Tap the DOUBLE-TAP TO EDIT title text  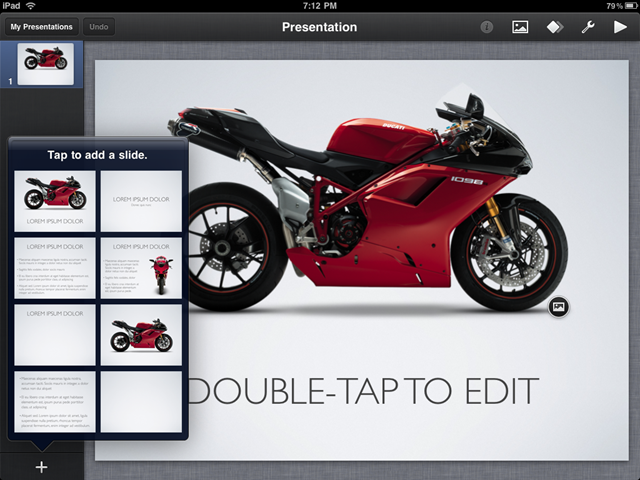363,391
